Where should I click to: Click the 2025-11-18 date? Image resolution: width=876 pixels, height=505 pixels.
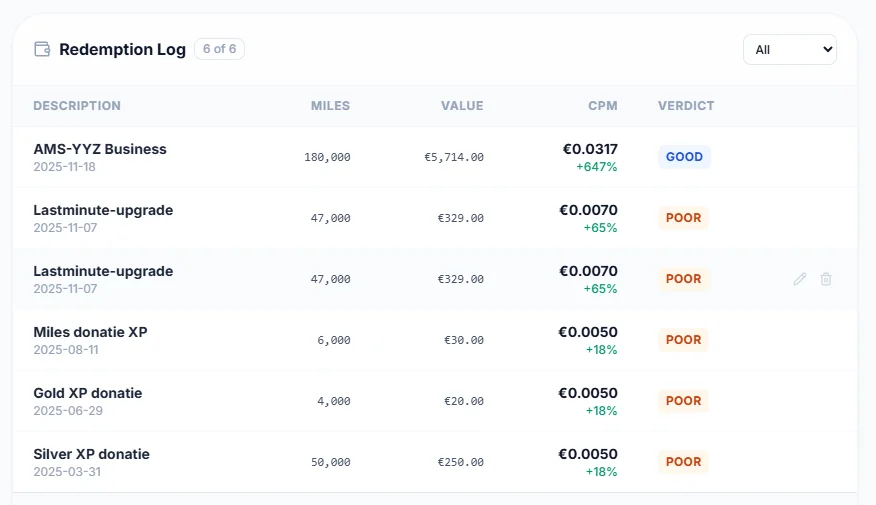64,167
